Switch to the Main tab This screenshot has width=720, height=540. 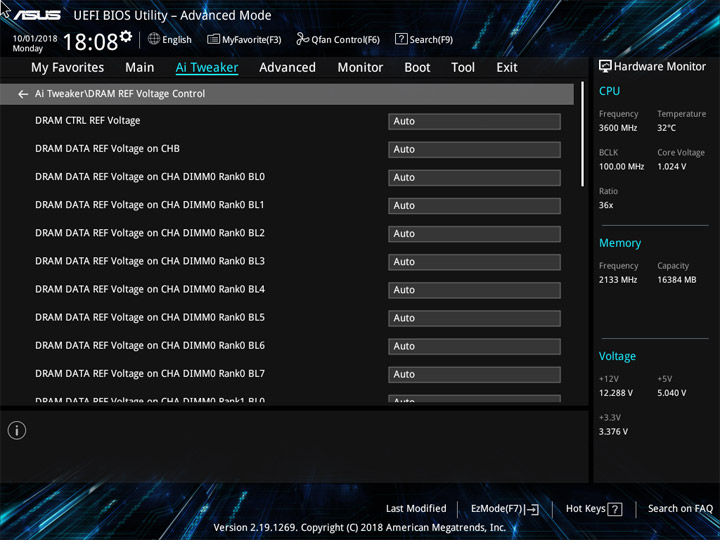[x=140, y=68]
